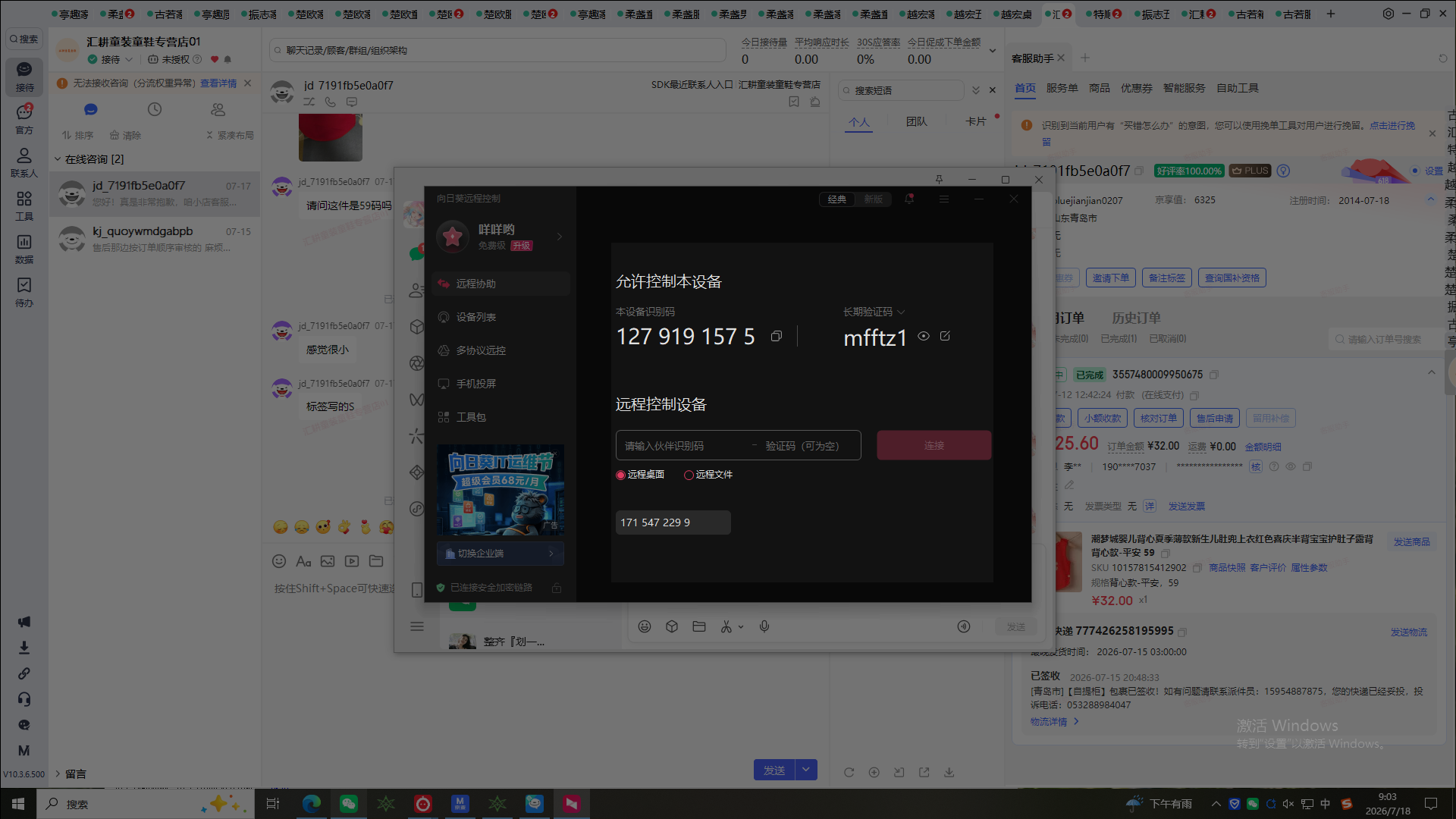Click download icon in left sidebar
Screen dimensions: 1456x819
(24, 648)
